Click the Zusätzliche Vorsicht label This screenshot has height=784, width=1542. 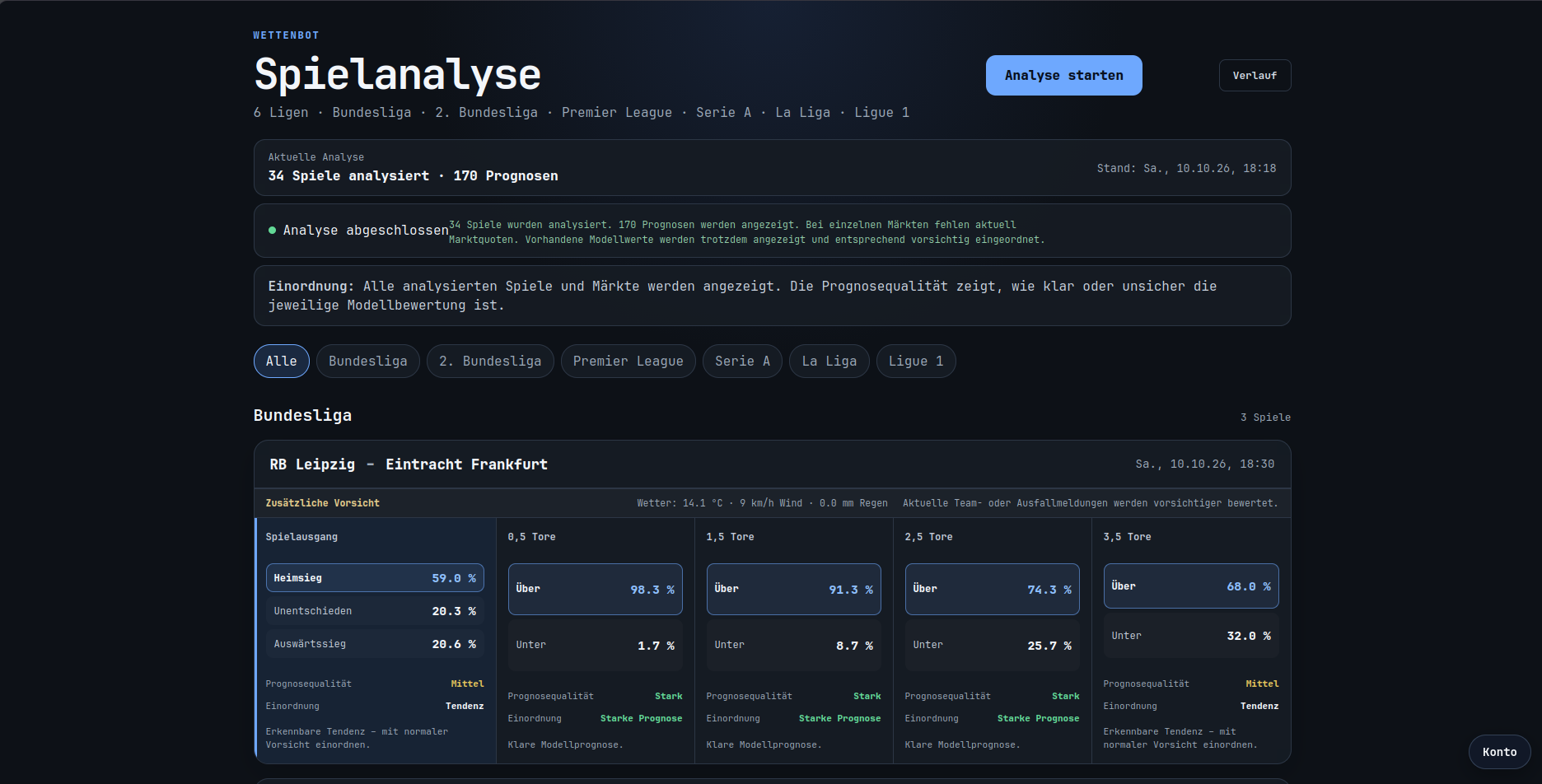pyautogui.click(x=322, y=502)
